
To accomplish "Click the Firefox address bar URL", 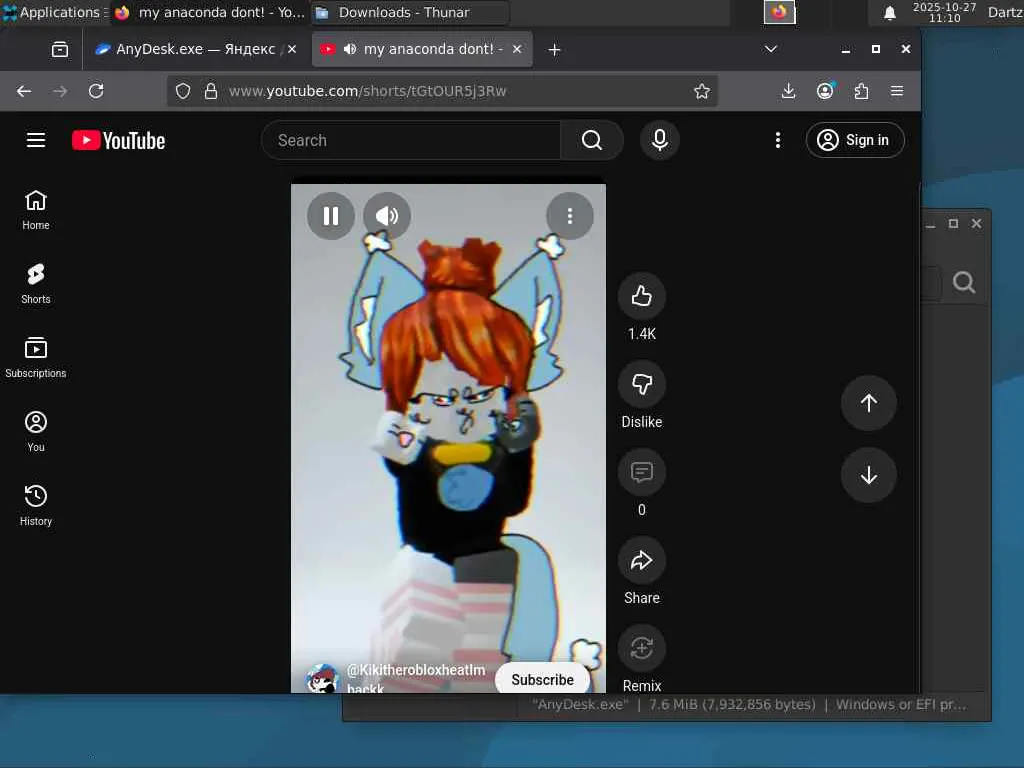I will (367, 91).
